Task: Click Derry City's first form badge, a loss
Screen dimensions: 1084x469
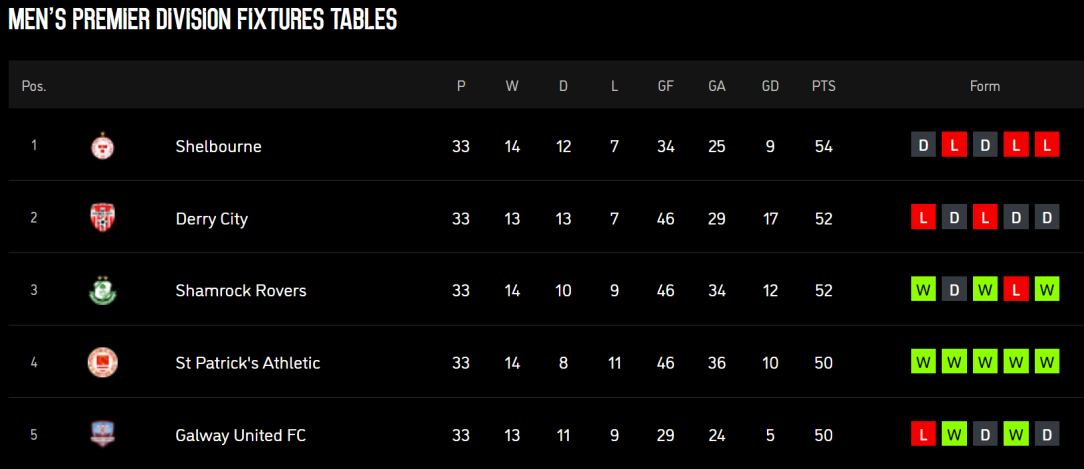Action: (923, 218)
